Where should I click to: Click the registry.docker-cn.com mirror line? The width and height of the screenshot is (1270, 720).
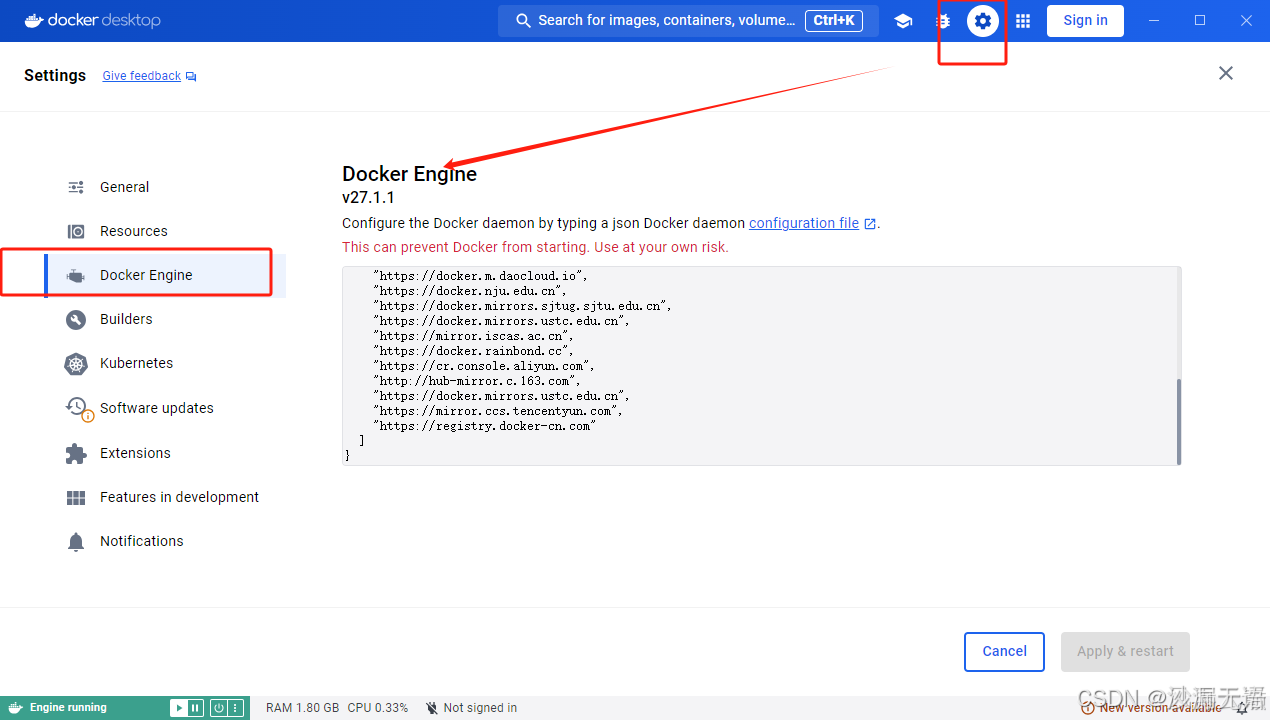click(485, 426)
